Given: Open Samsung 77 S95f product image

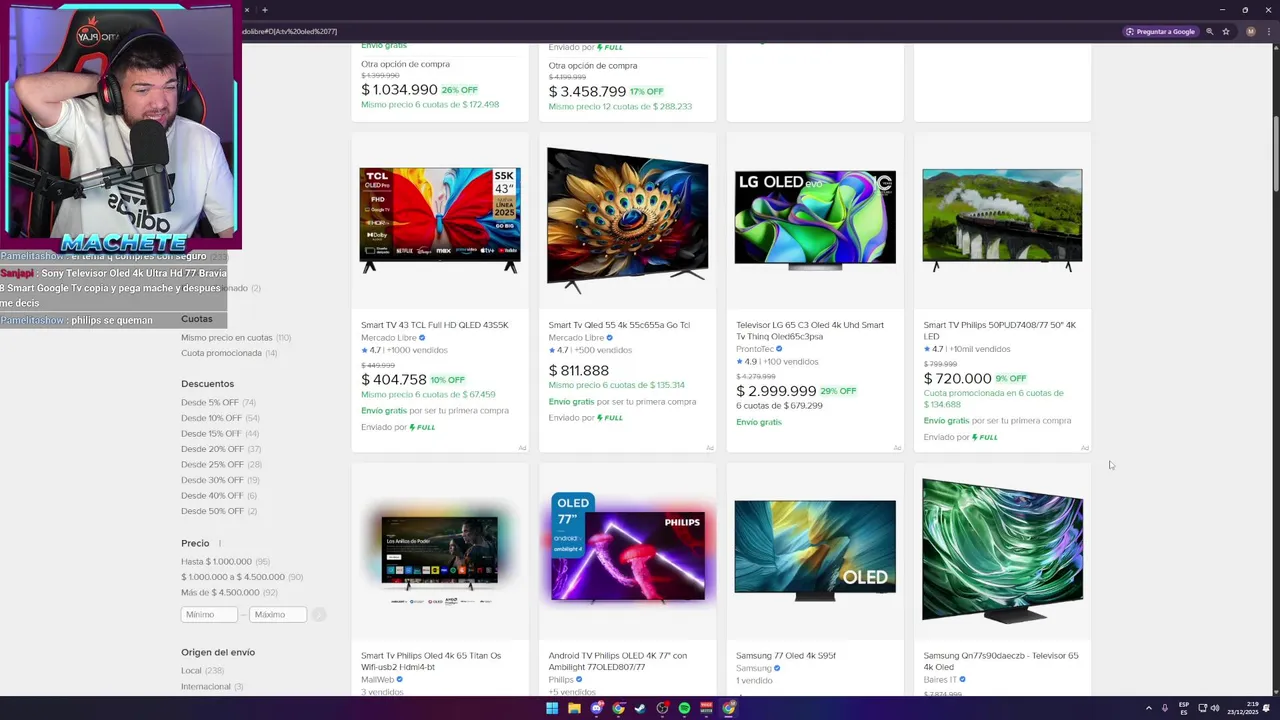Looking at the screenshot, I should point(815,550).
